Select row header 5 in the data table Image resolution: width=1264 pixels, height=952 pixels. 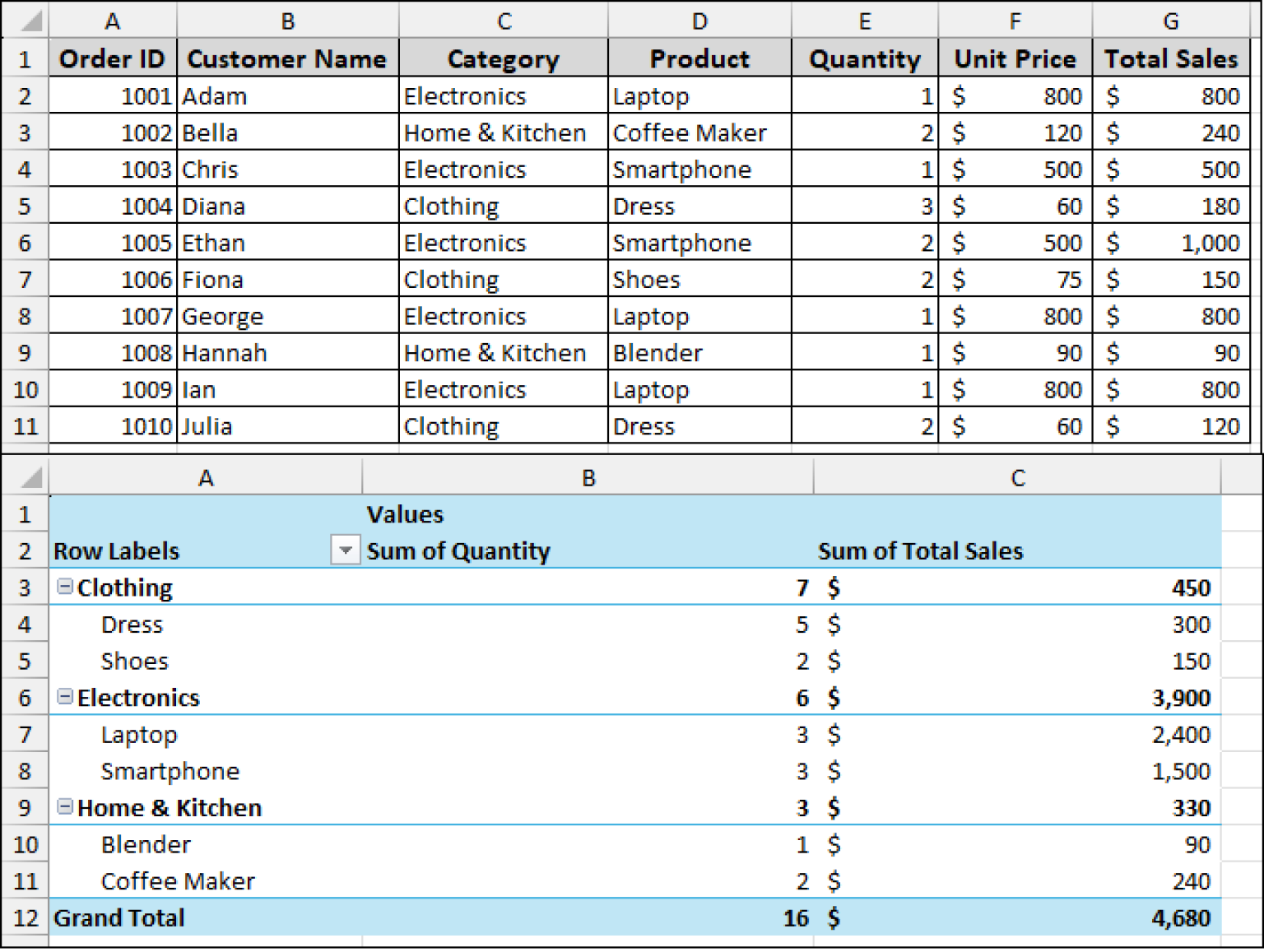[25, 205]
